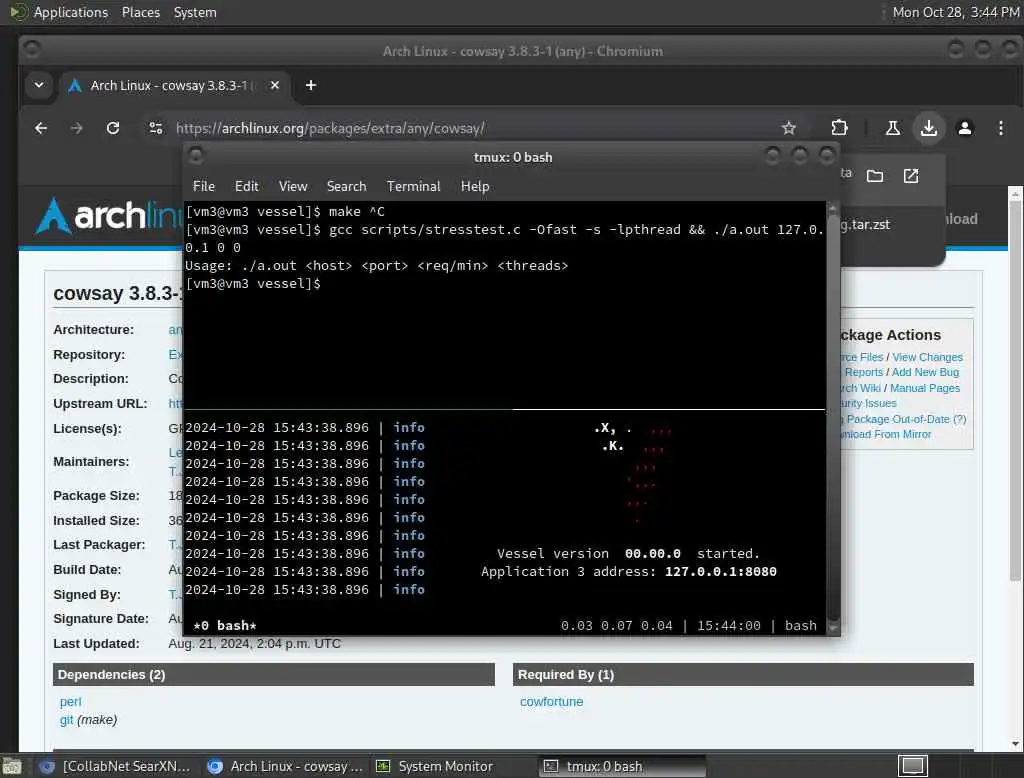Switch to Arch Linux - cowsay taskbar button
This screenshot has width=1024, height=778.
click(x=285, y=766)
